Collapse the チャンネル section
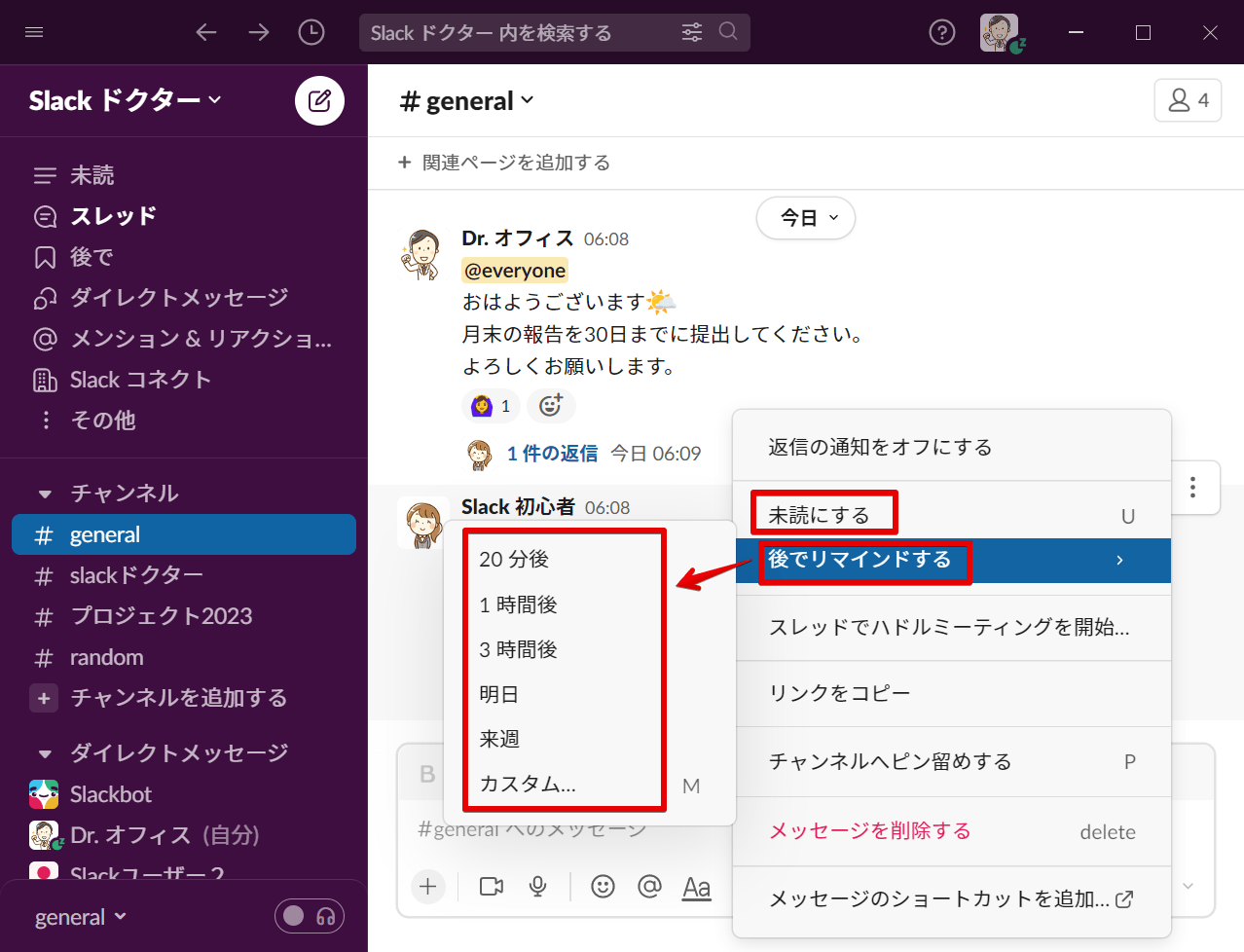This screenshot has width=1244, height=952. [45, 494]
